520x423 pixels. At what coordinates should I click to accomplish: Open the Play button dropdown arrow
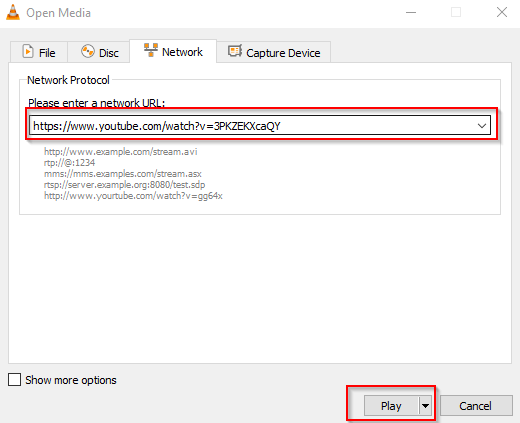[425, 406]
